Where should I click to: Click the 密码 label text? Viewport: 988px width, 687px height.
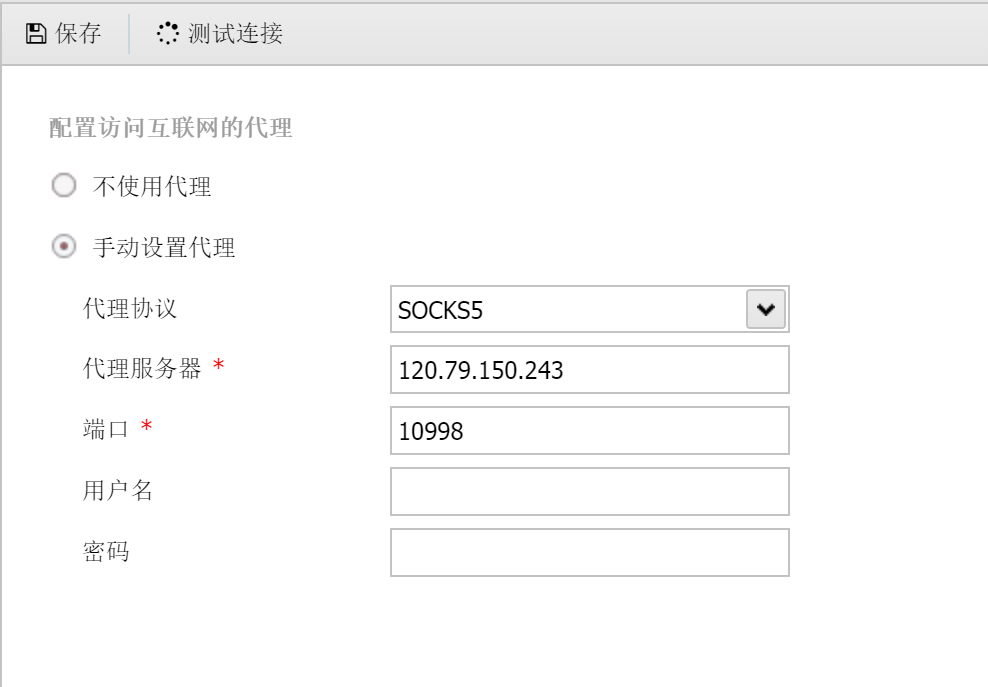coord(106,551)
